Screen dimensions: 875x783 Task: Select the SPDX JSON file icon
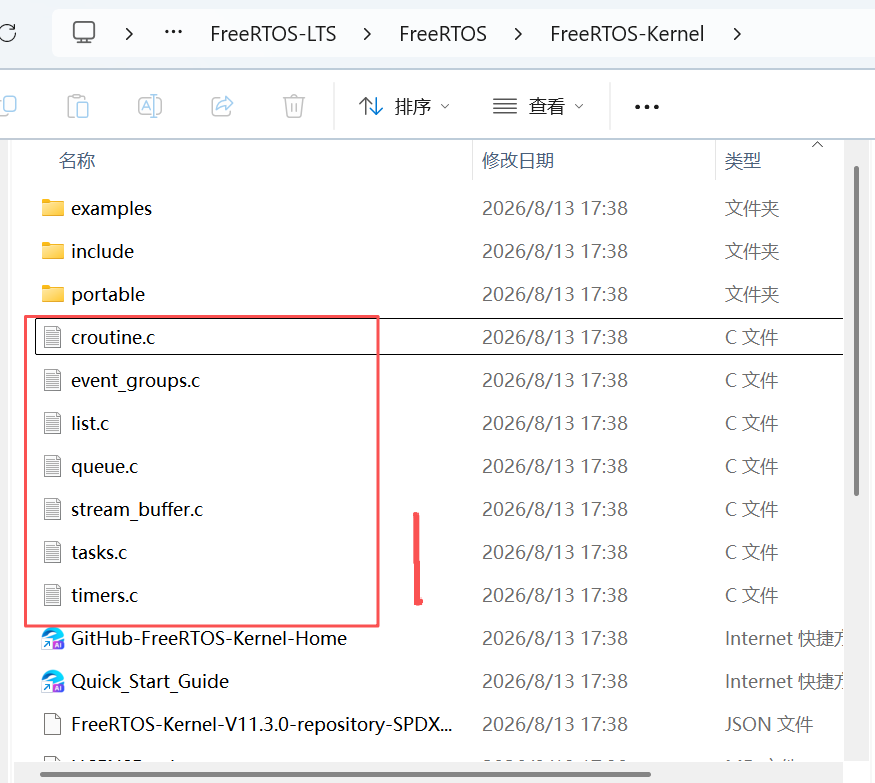[x=52, y=724]
